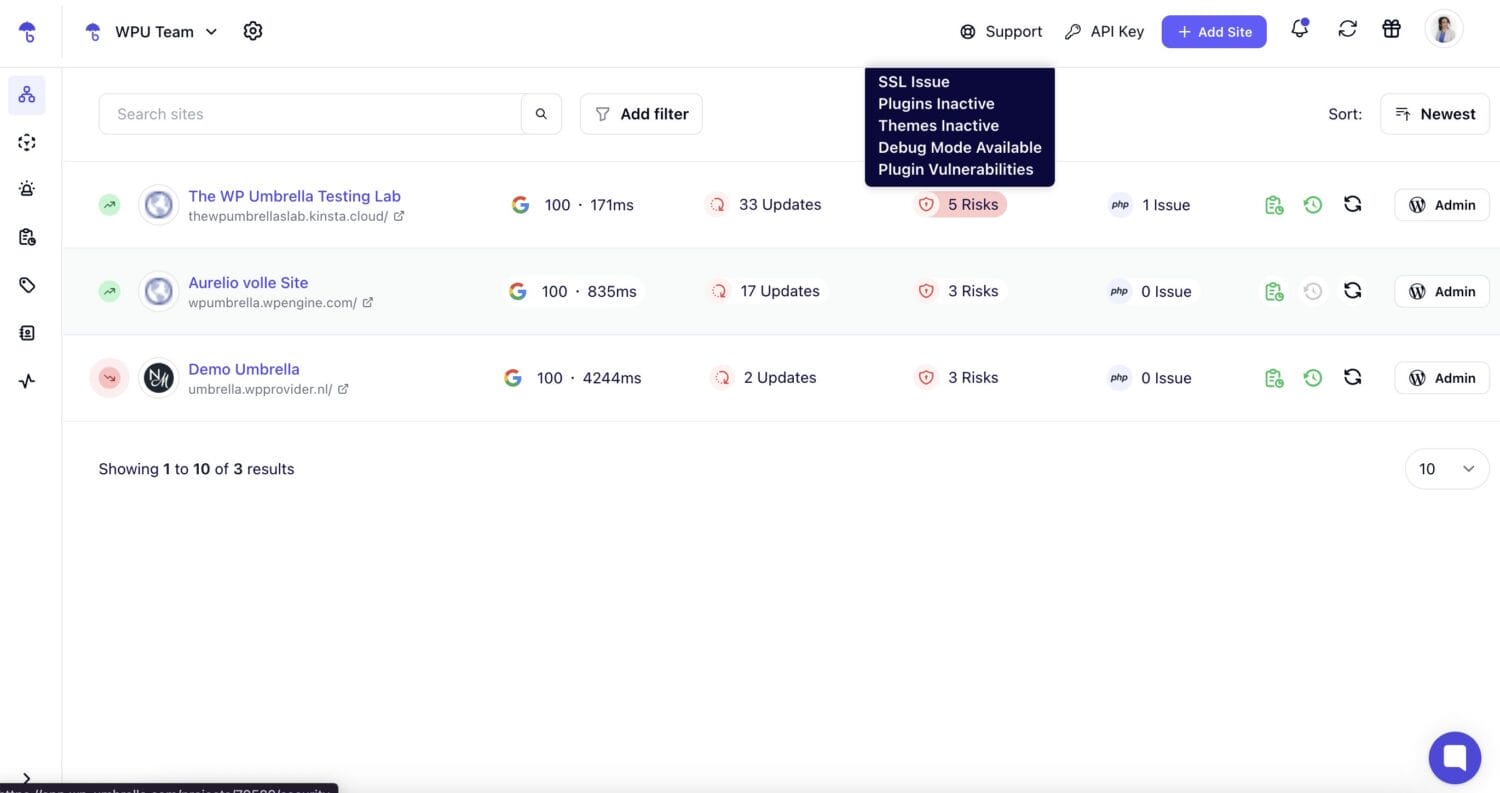This screenshot has width=1500, height=793.
Task: Open the activity pulse icon in the sidebar
Action: coord(27,381)
